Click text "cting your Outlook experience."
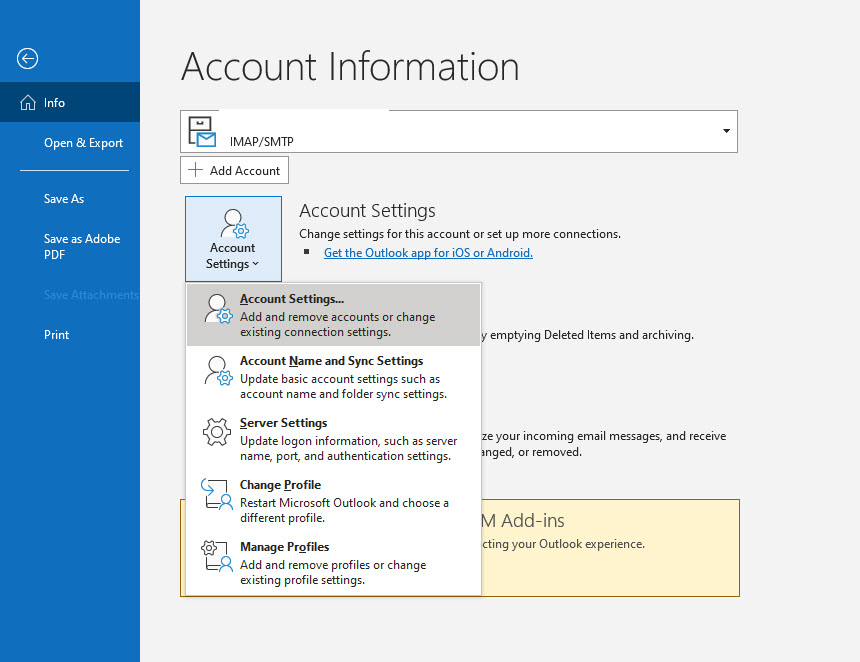The width and height of the screenshot is (860, 662). (x=563, y=544)
